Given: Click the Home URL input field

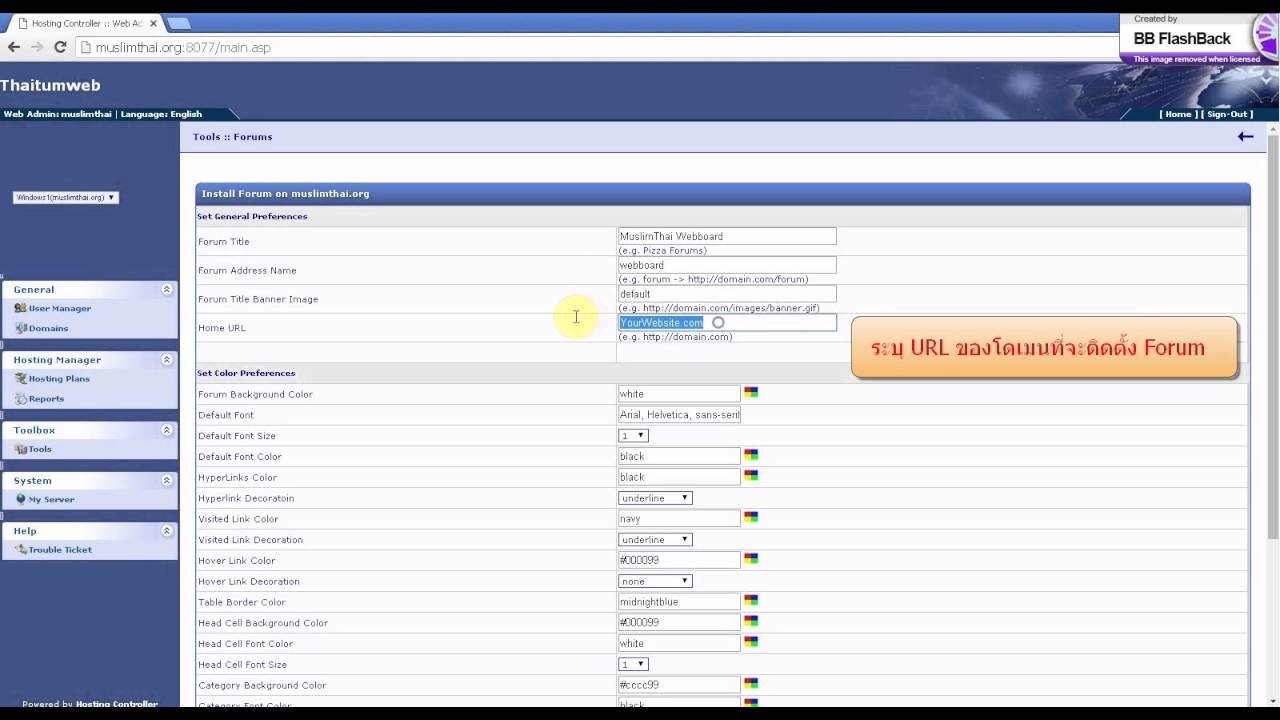Looking at the screenshot, I should pyautogui.click(x=727, y=323).
